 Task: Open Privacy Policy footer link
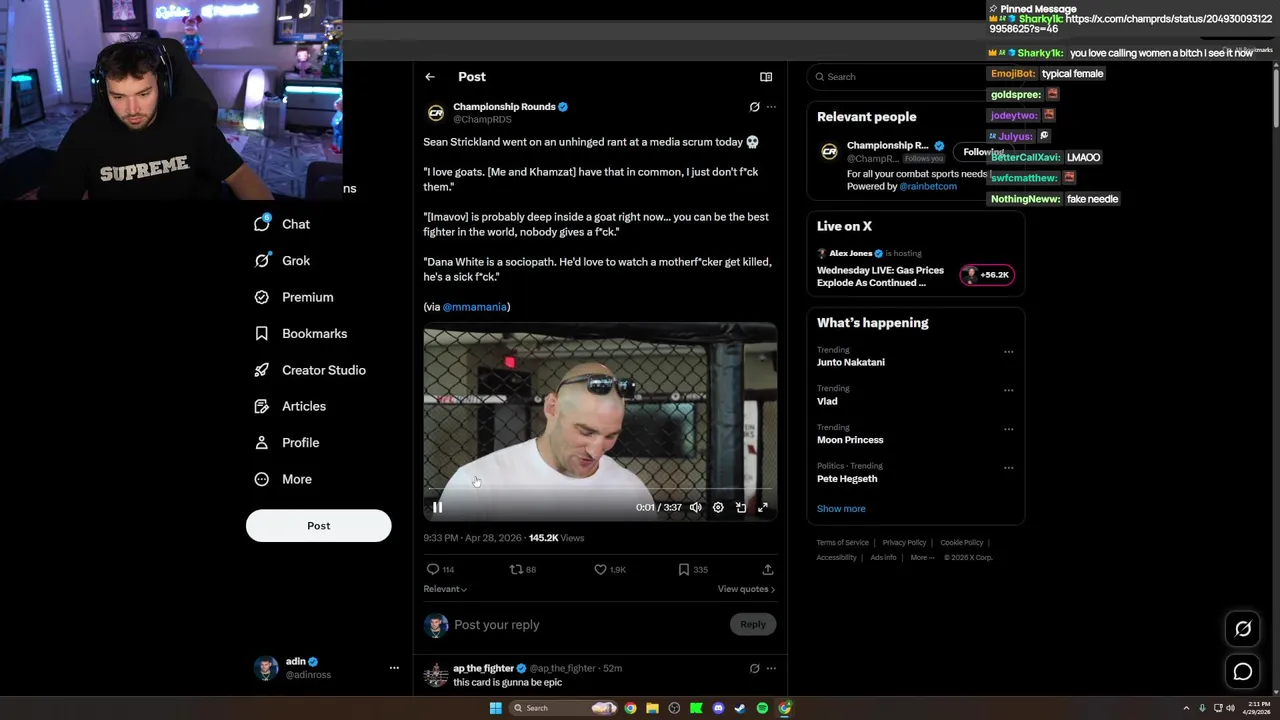pos(905,543)
